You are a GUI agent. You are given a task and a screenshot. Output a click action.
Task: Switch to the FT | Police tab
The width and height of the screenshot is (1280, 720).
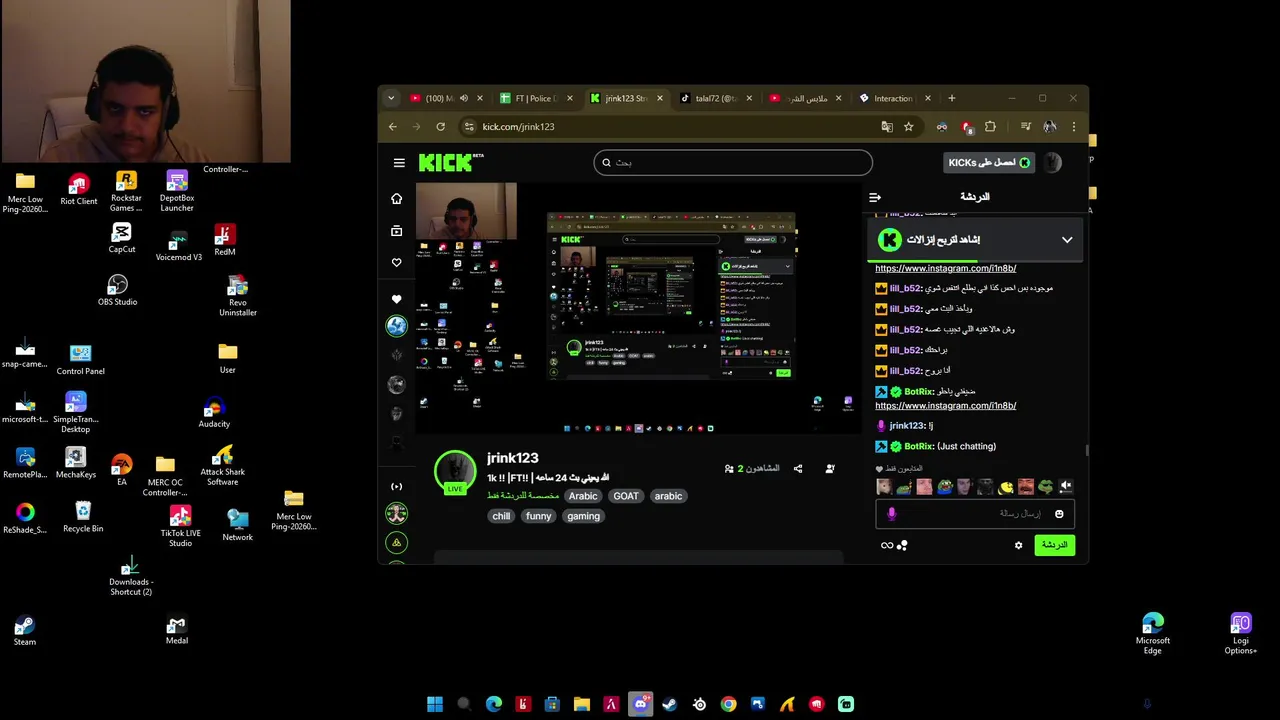tap(537, 98)
